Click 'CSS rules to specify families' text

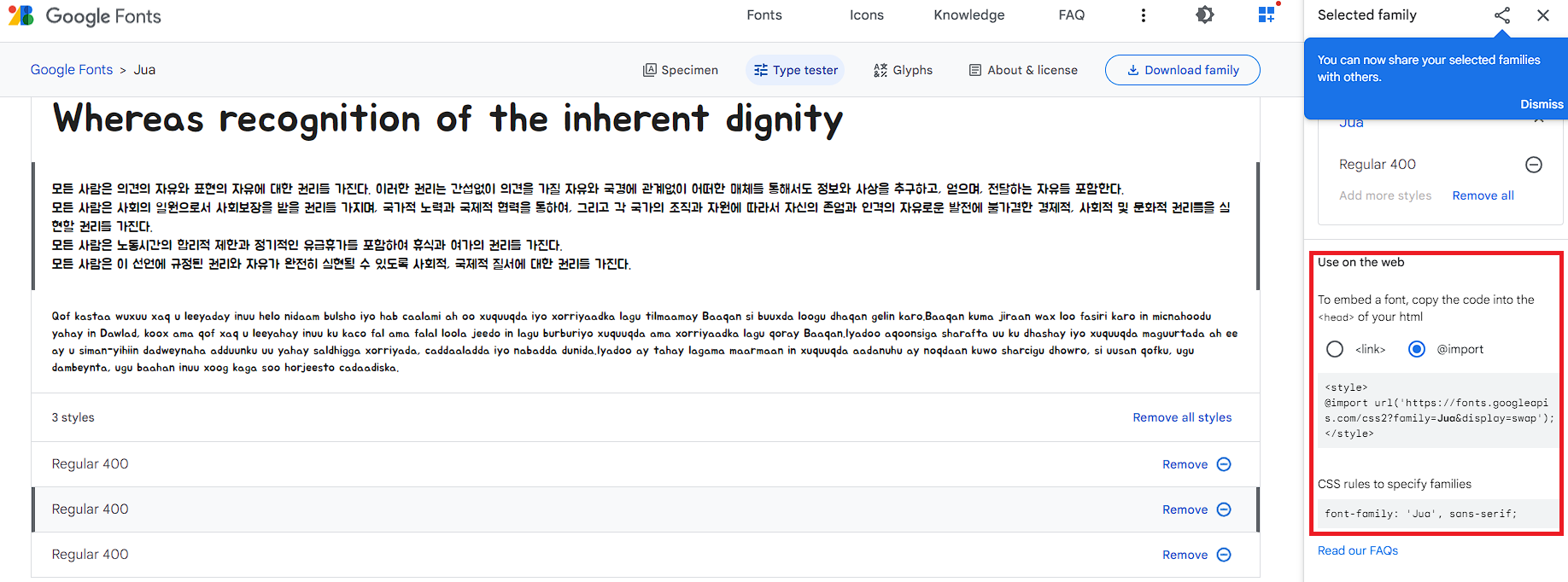point(1394,484)
